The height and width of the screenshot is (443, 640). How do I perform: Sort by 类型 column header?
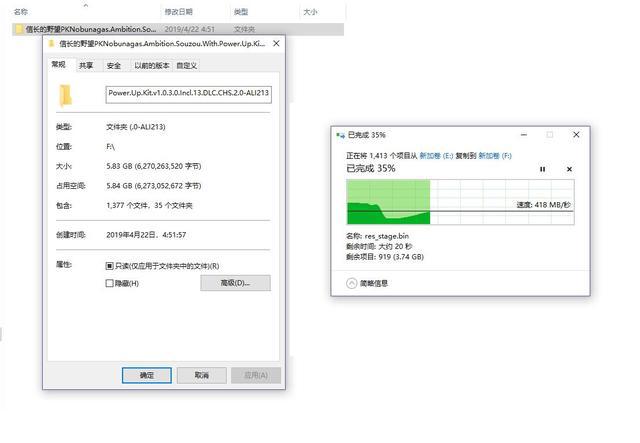coord(241,12)
